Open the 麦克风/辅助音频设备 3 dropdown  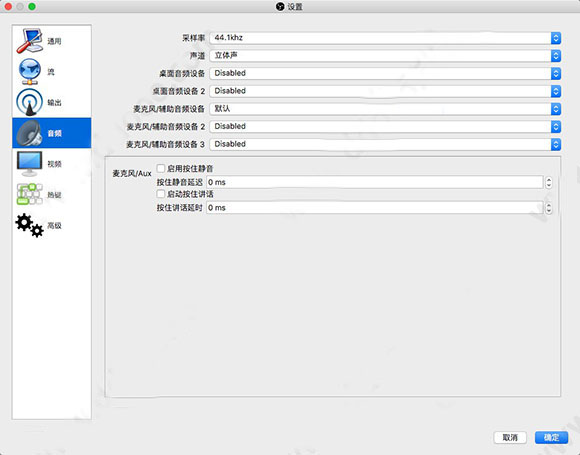[385, 144]
